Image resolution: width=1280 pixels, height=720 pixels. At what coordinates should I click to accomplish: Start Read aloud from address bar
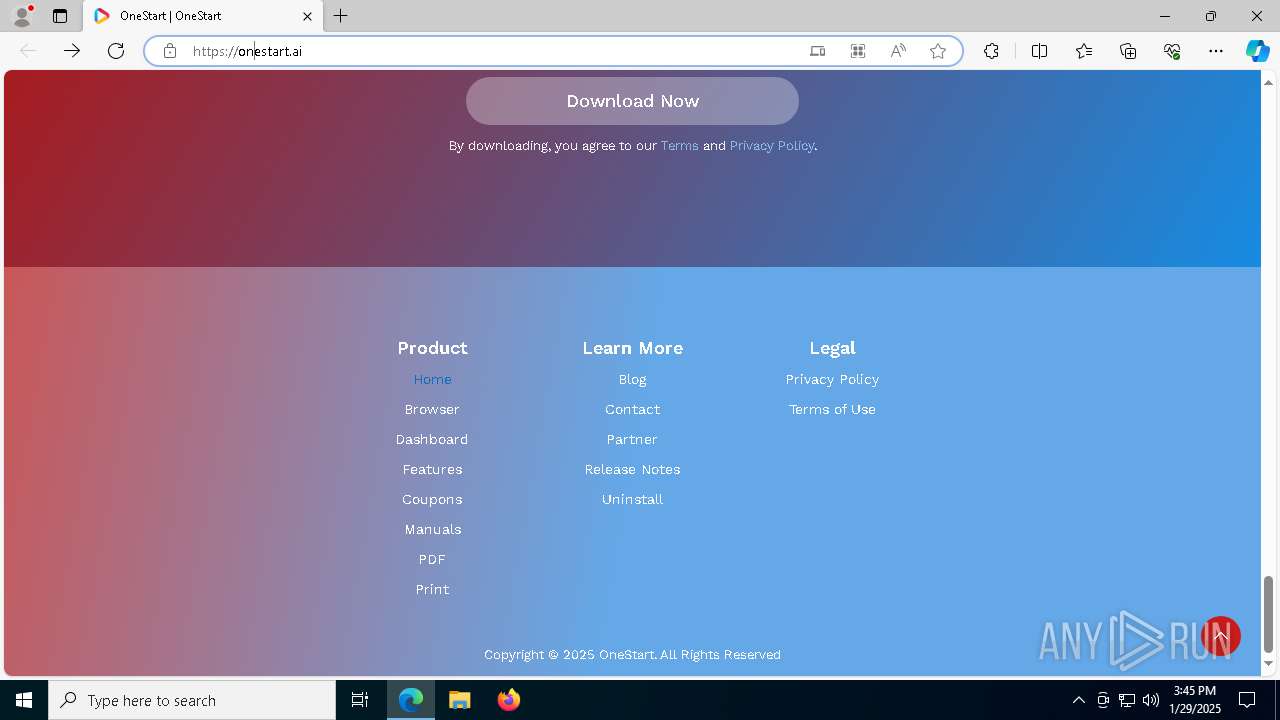pyautogui.click(x=898, y=51)
